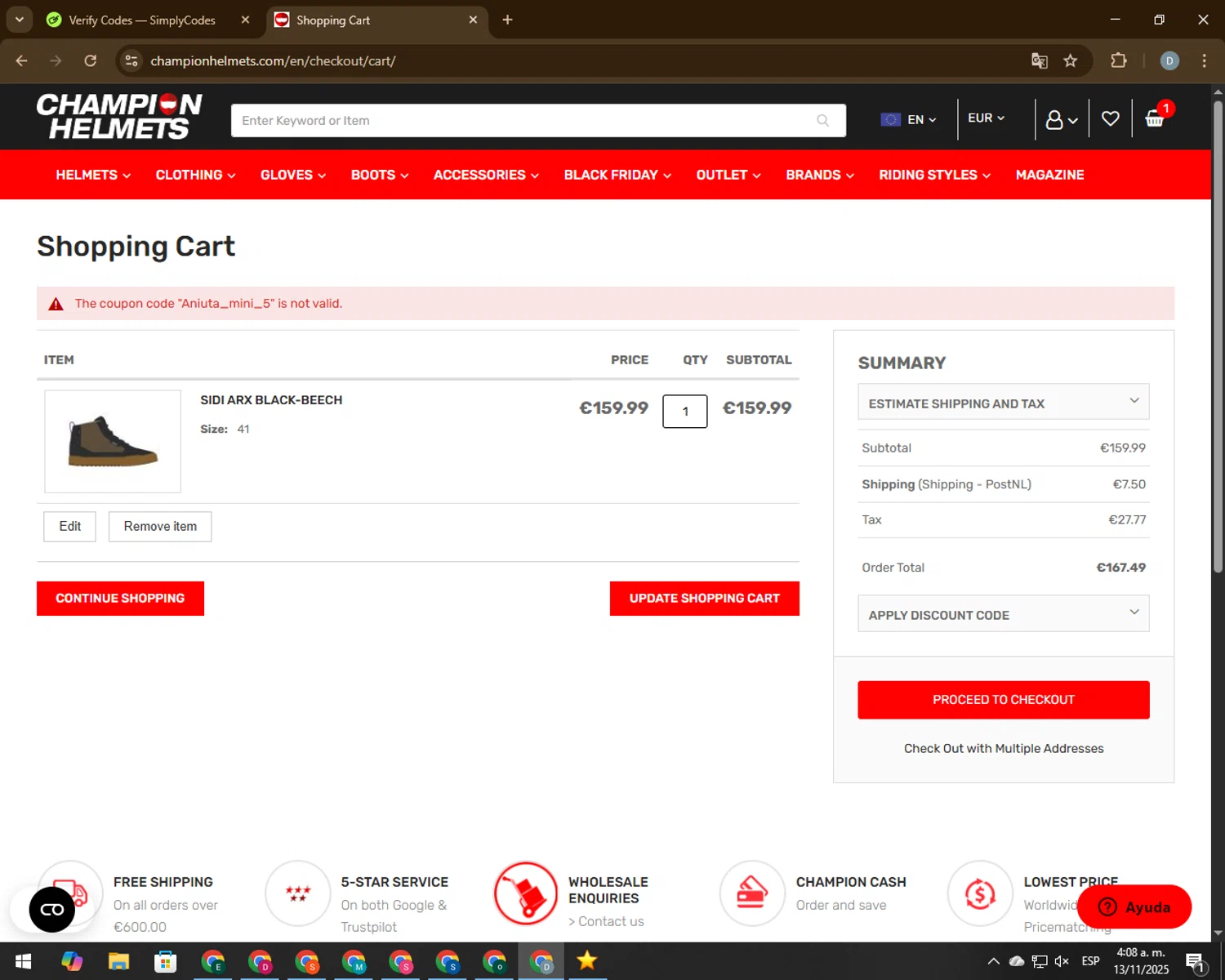
Task: Open the Gloves menu
Action: pos(293,175)
